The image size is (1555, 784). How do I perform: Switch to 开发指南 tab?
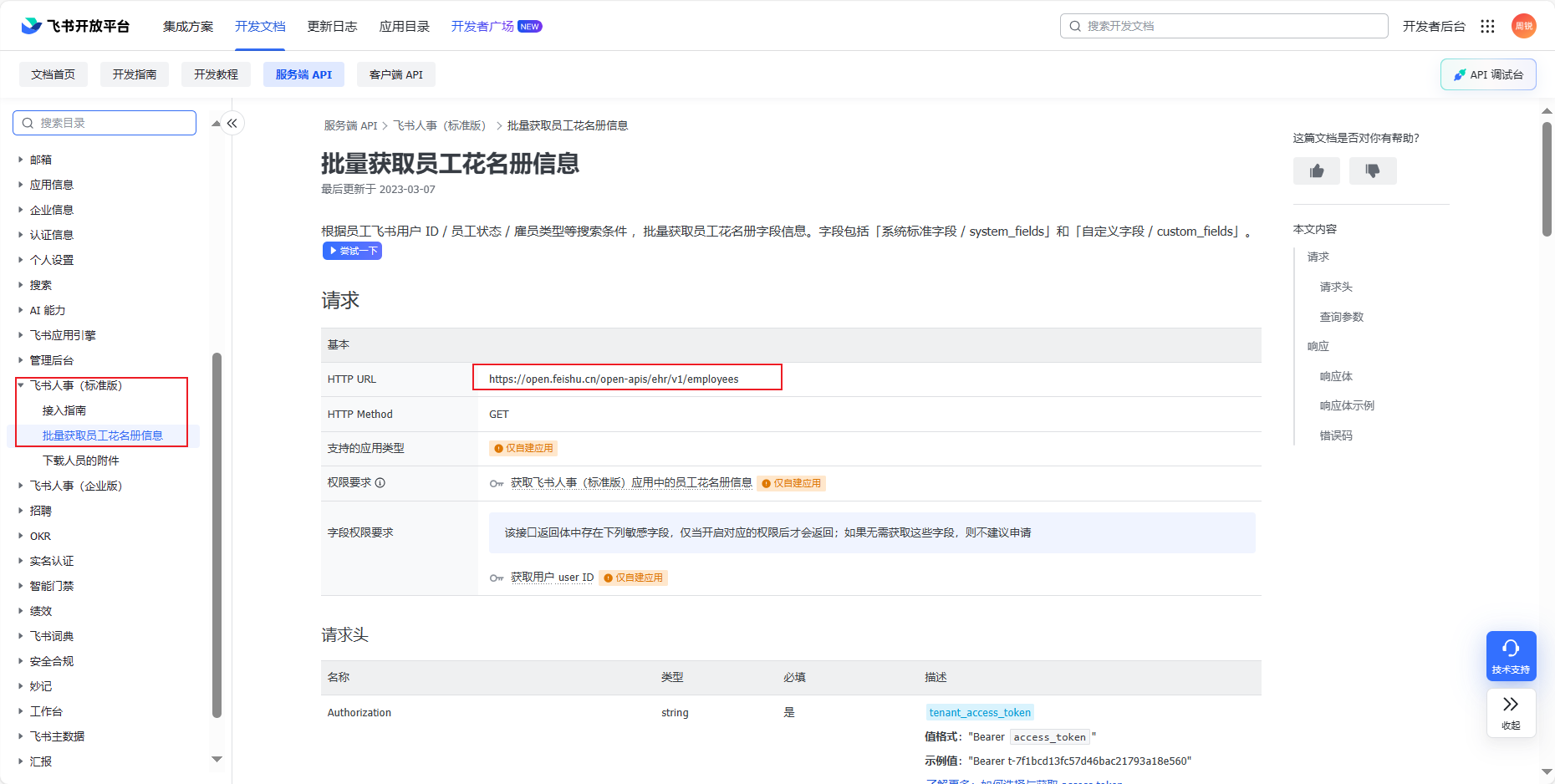click(135, 74)
